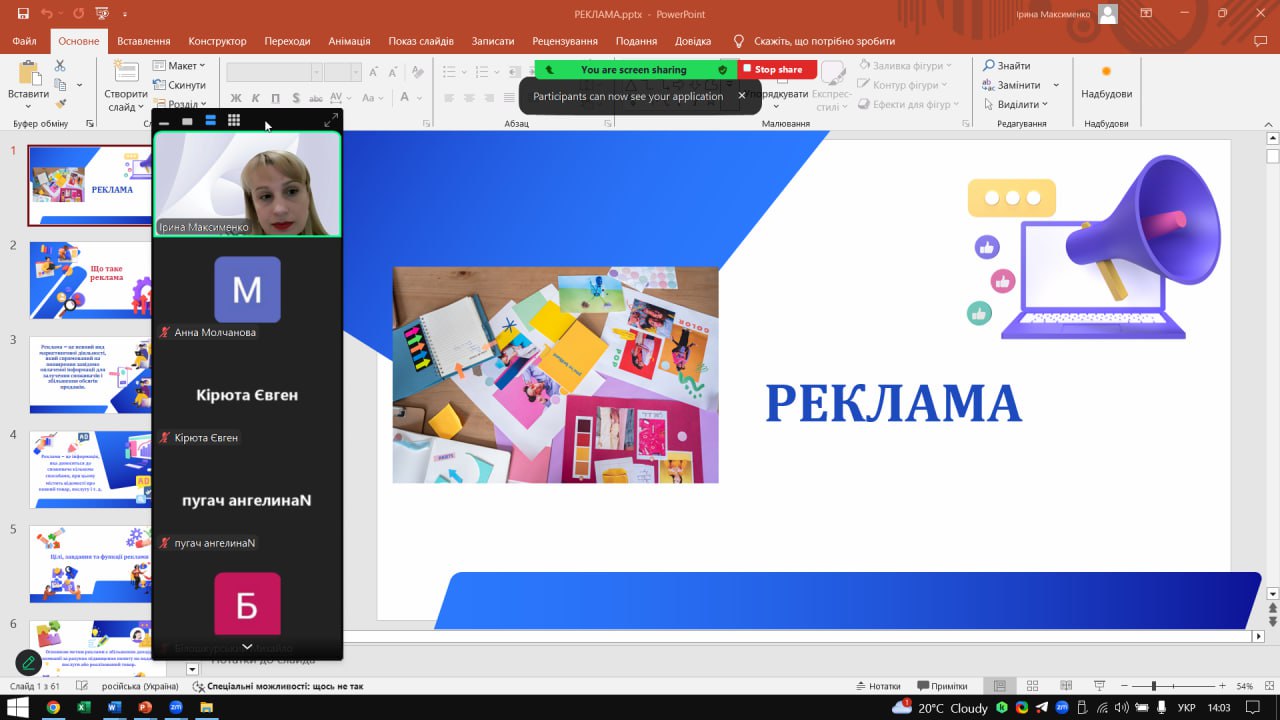Screen dimensions: 1280x720
Task: Click the Скинути reset button
Action: pos(180,85)
